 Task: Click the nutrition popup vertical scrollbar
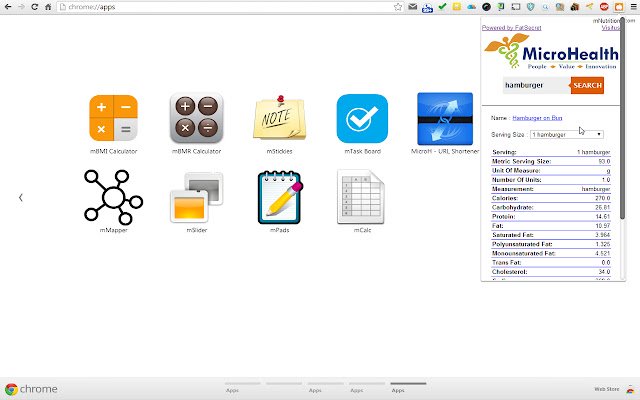click(622, 118)
